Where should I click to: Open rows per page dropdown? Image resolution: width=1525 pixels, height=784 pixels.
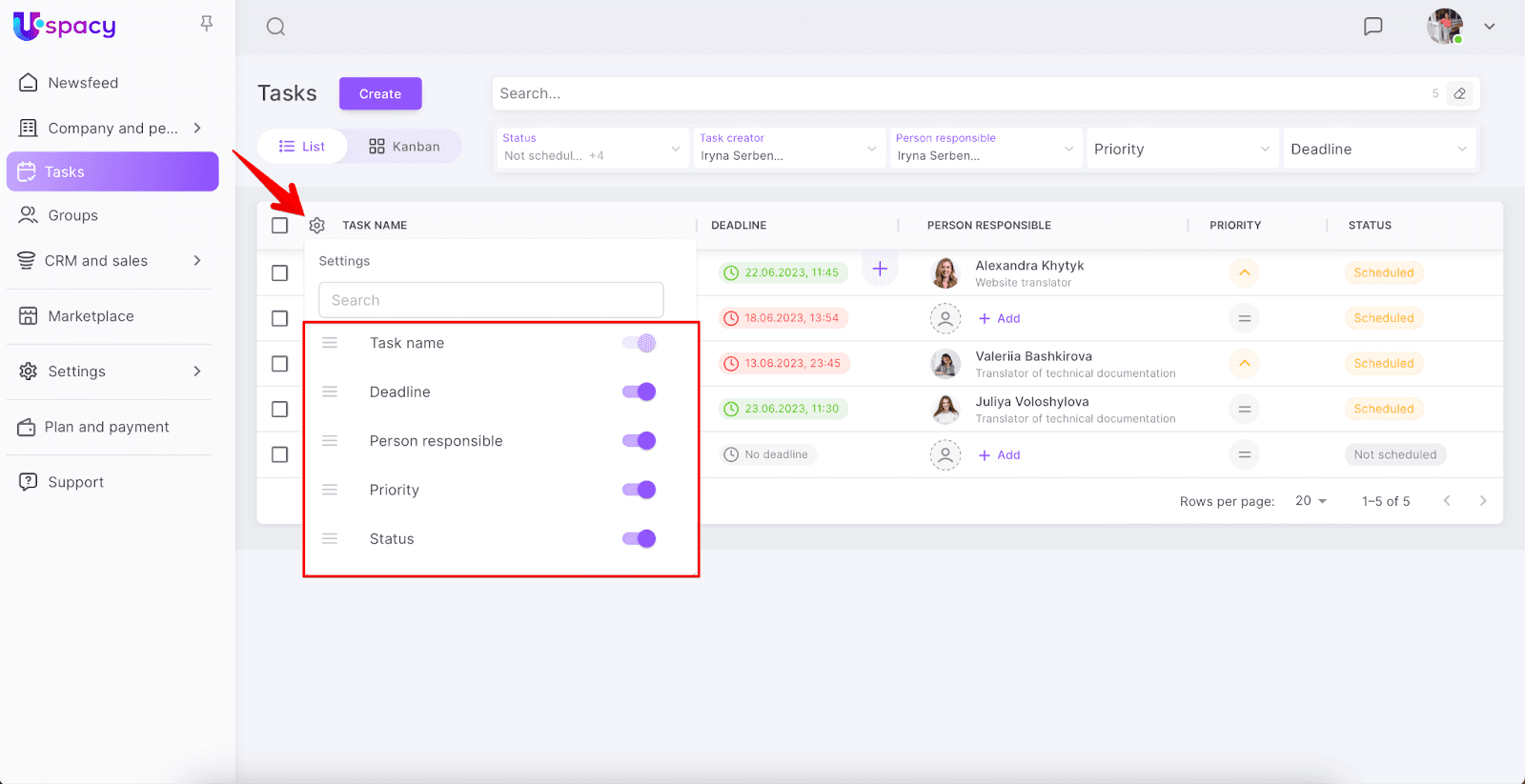pyautogui.click(x=1311, y=501)
